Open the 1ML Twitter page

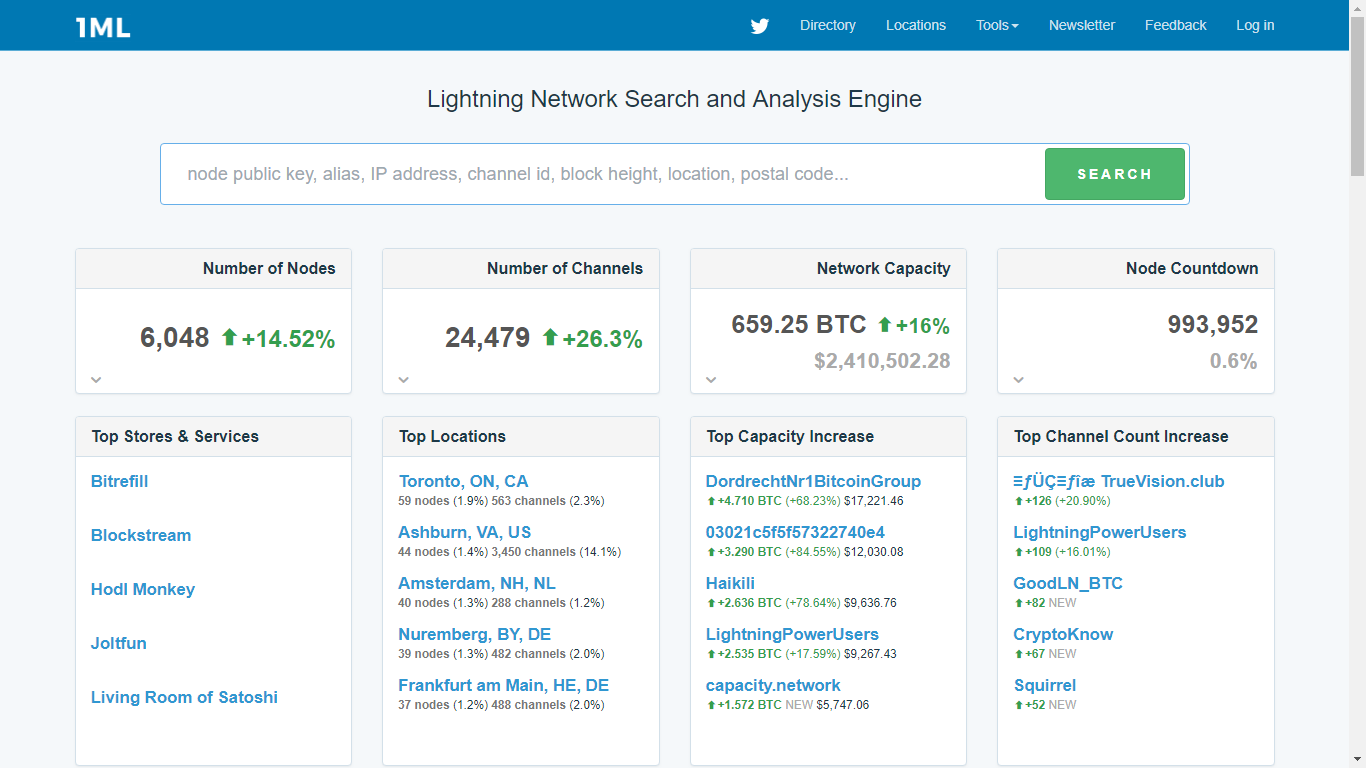[x=759, y=25]
